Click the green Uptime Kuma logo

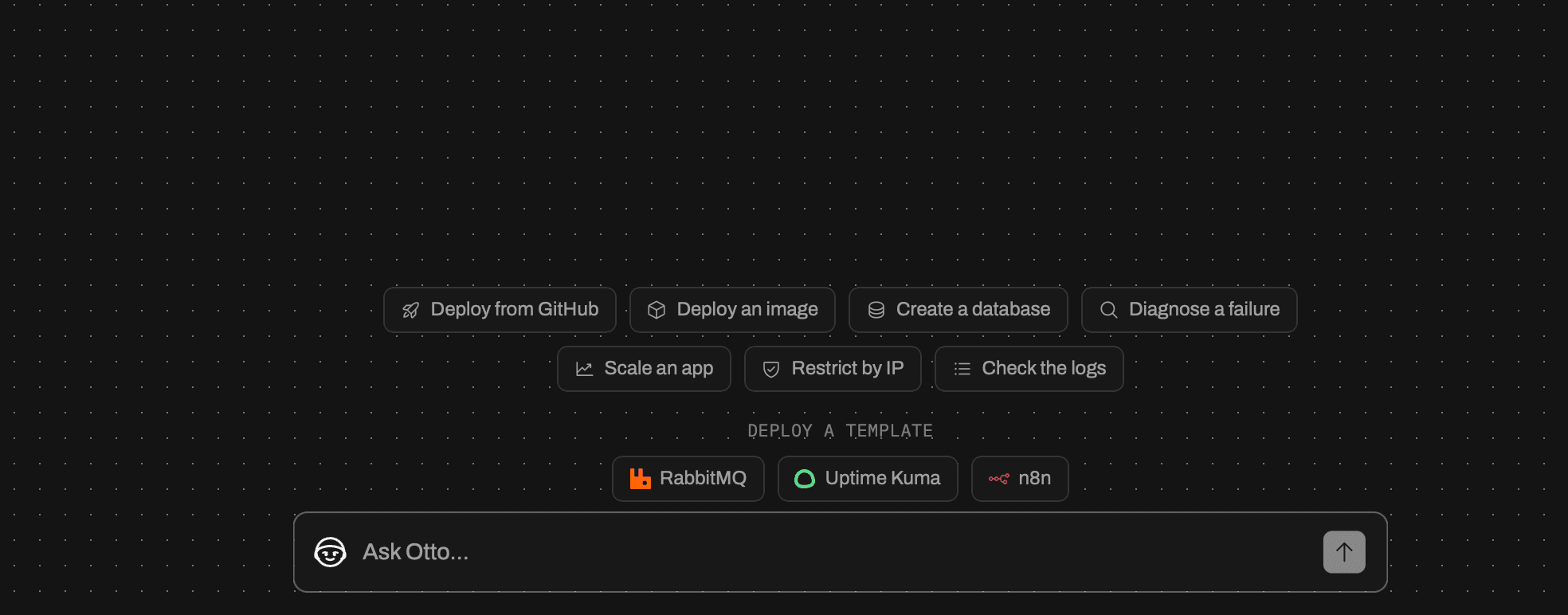click(805, 479)
